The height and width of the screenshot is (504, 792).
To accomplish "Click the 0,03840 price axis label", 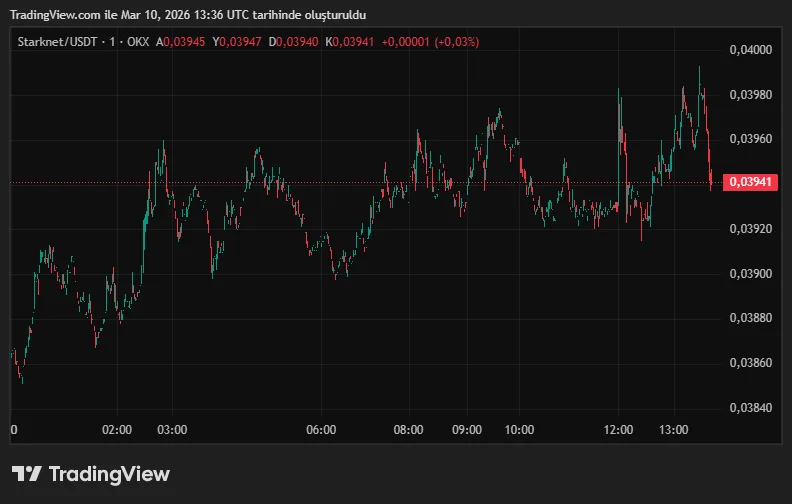I will (x=751, y=407).
